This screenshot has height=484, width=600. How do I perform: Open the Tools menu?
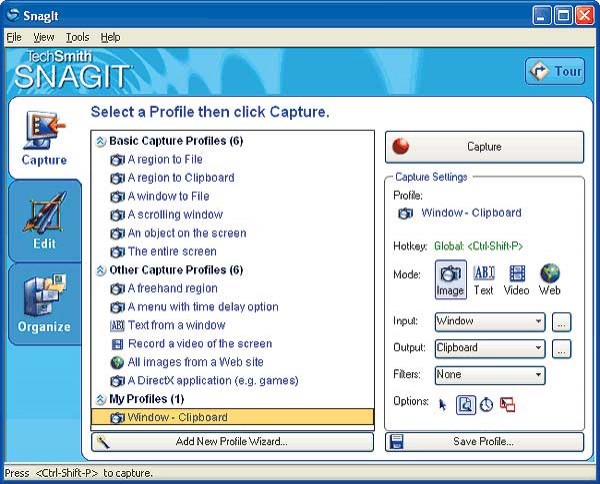coord(77,37)
